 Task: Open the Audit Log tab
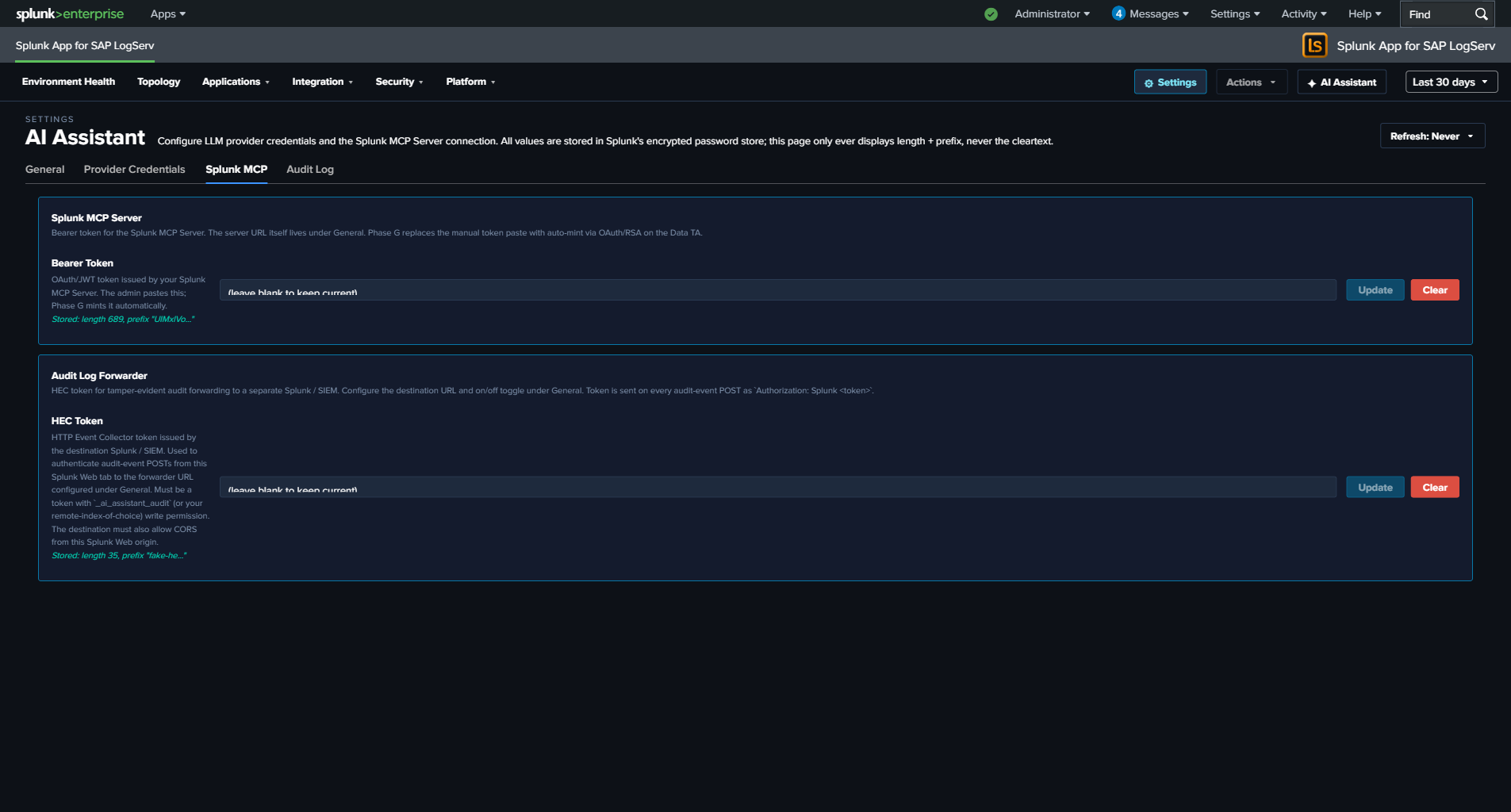(310, 170)
